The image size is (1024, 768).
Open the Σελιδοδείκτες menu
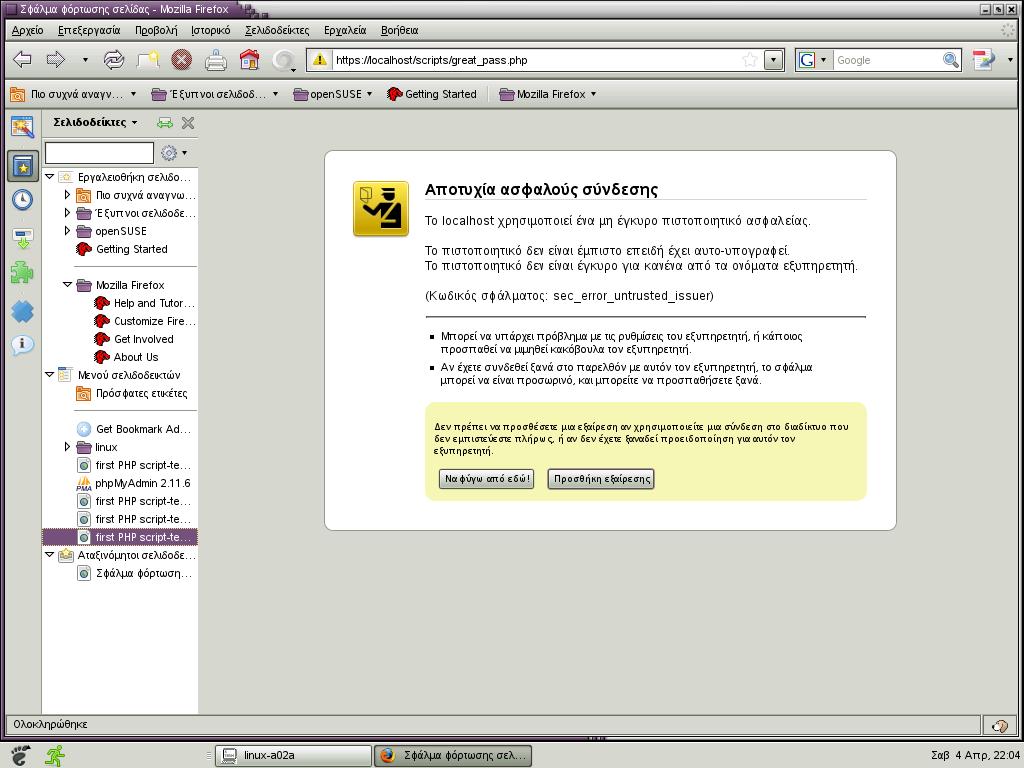point(277,30)
